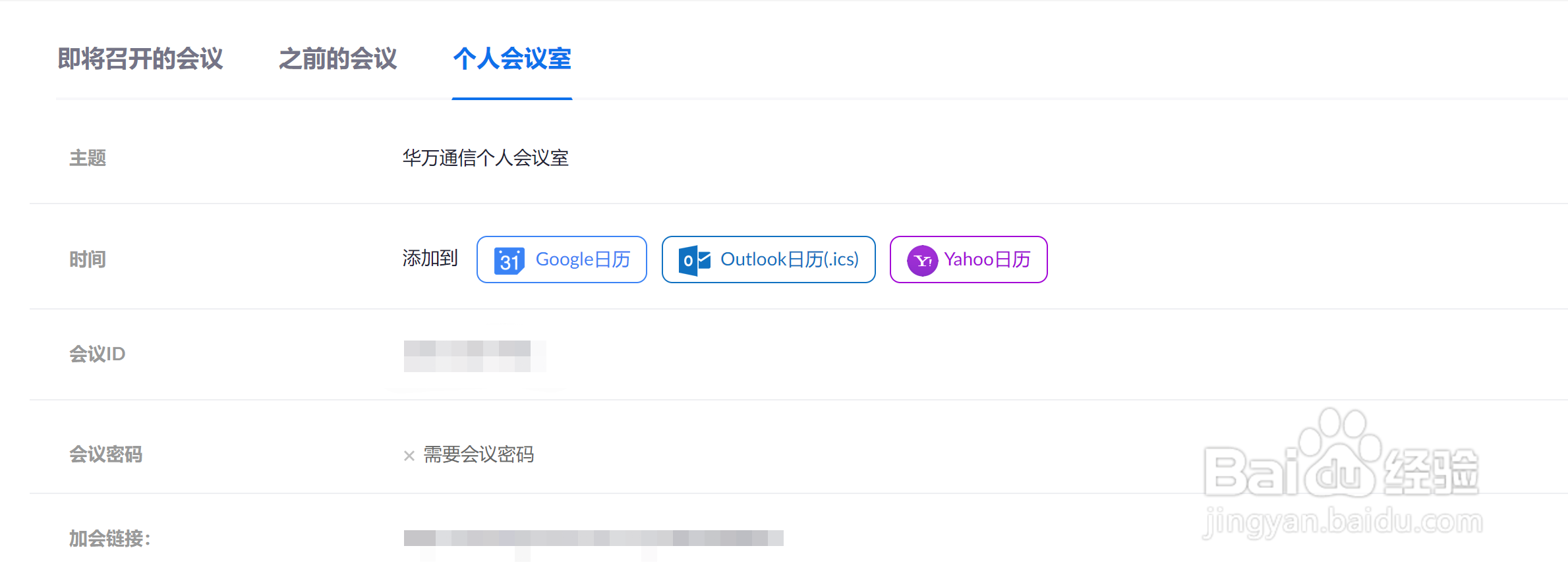This screenshot has height=575, width=1568.
Task: Click the 需要会议密码 status text
Action: (479, 454)
